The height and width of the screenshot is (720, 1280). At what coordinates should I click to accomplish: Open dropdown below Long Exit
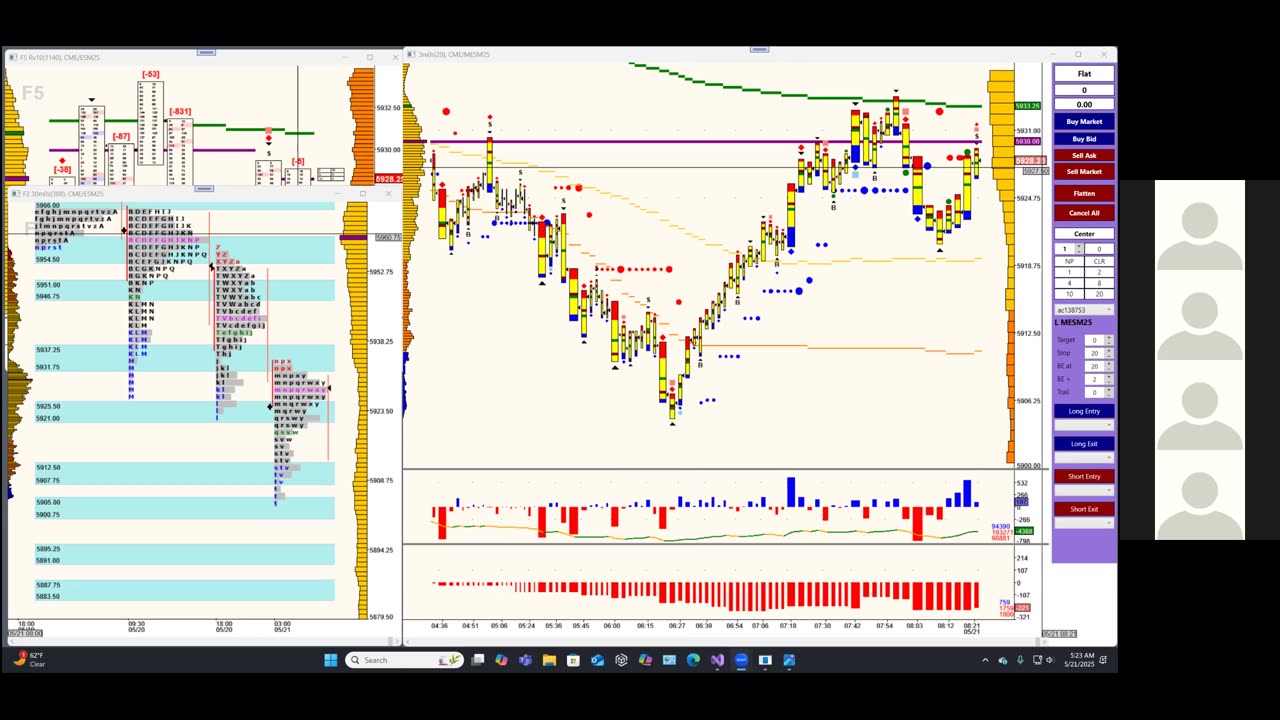coord(1084,457)
